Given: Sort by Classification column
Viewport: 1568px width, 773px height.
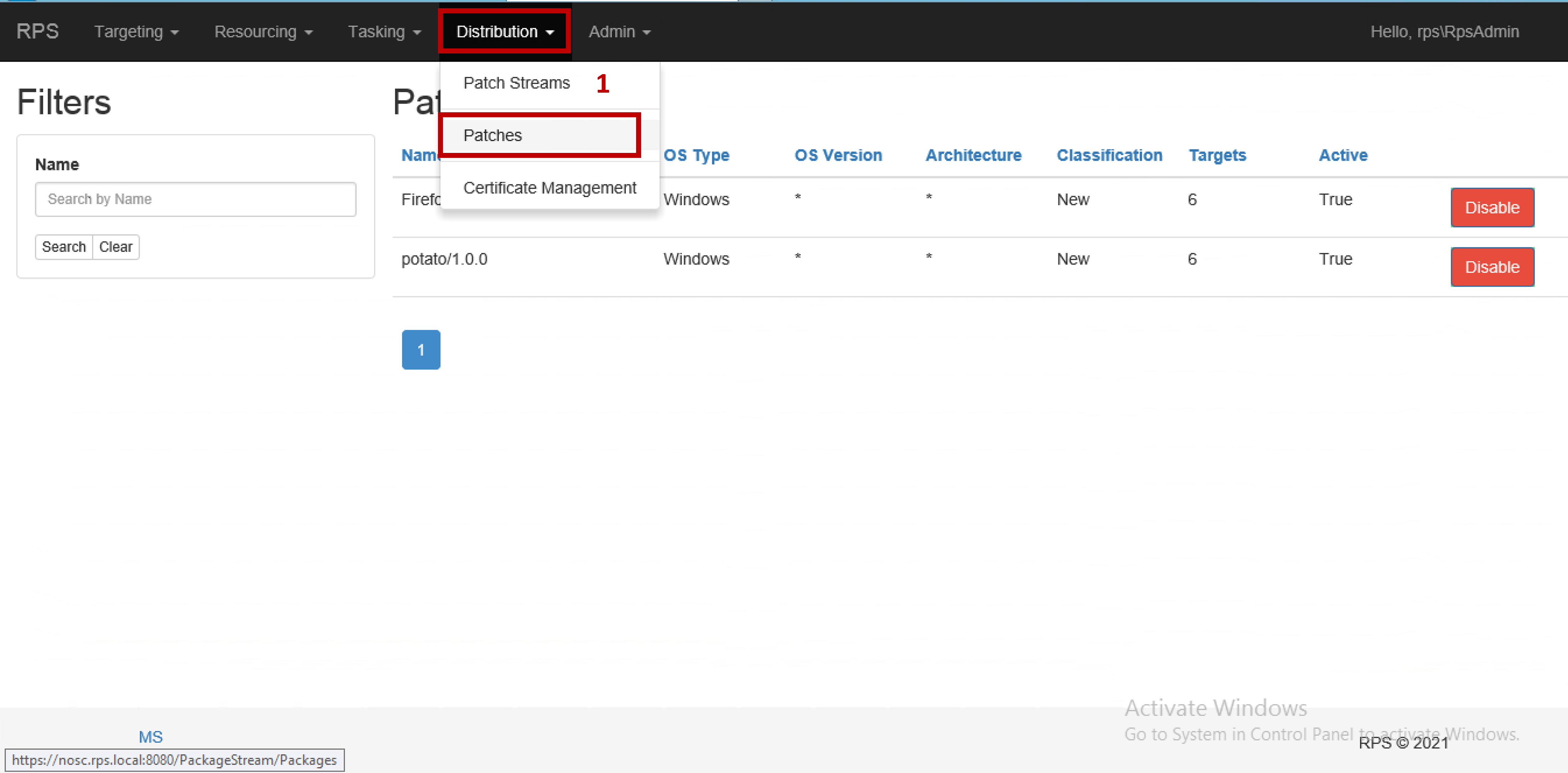Looking at the screenshot, I should coord(1109,155).
